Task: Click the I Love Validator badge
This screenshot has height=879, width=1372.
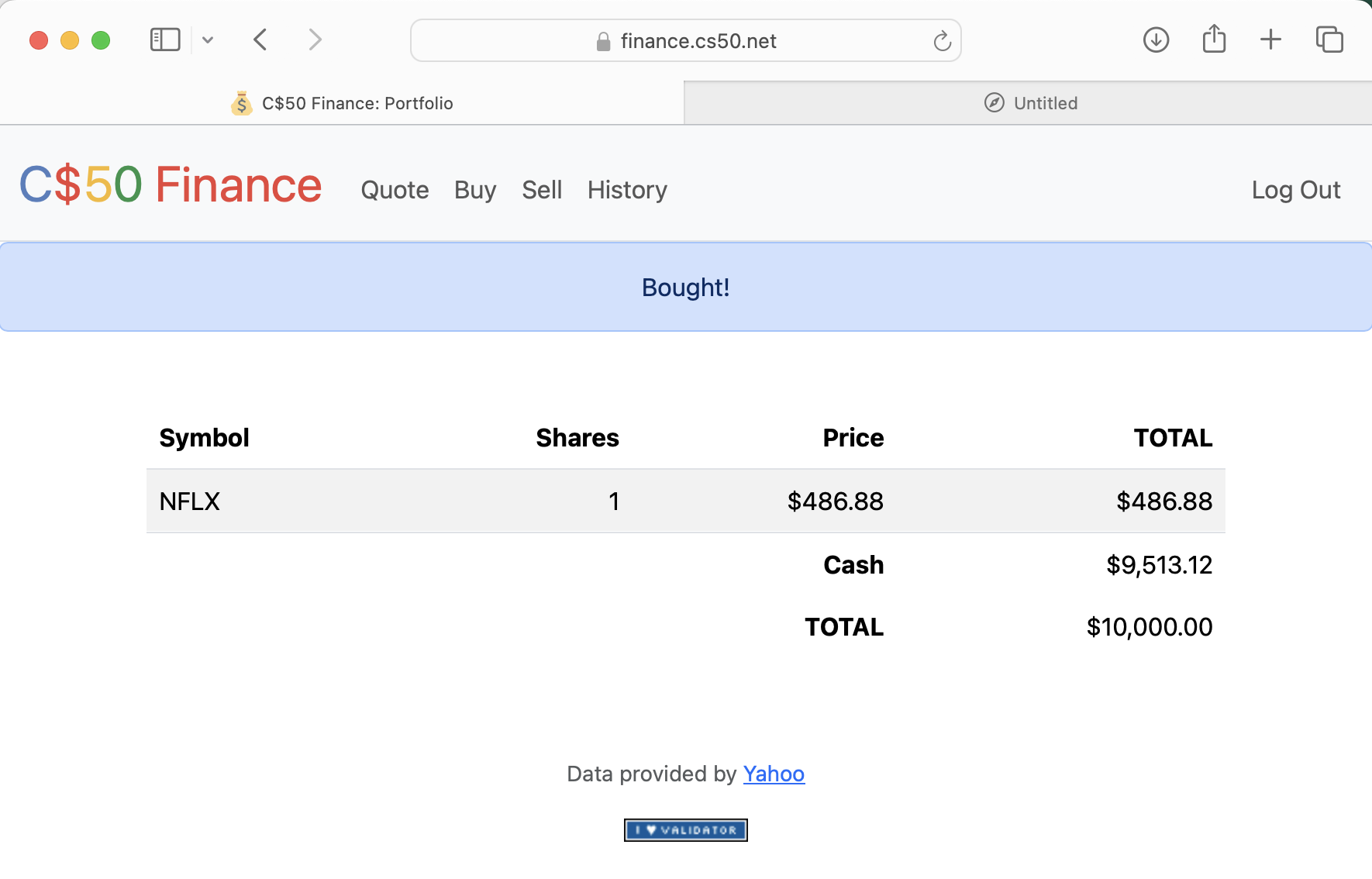Action: 685,830
